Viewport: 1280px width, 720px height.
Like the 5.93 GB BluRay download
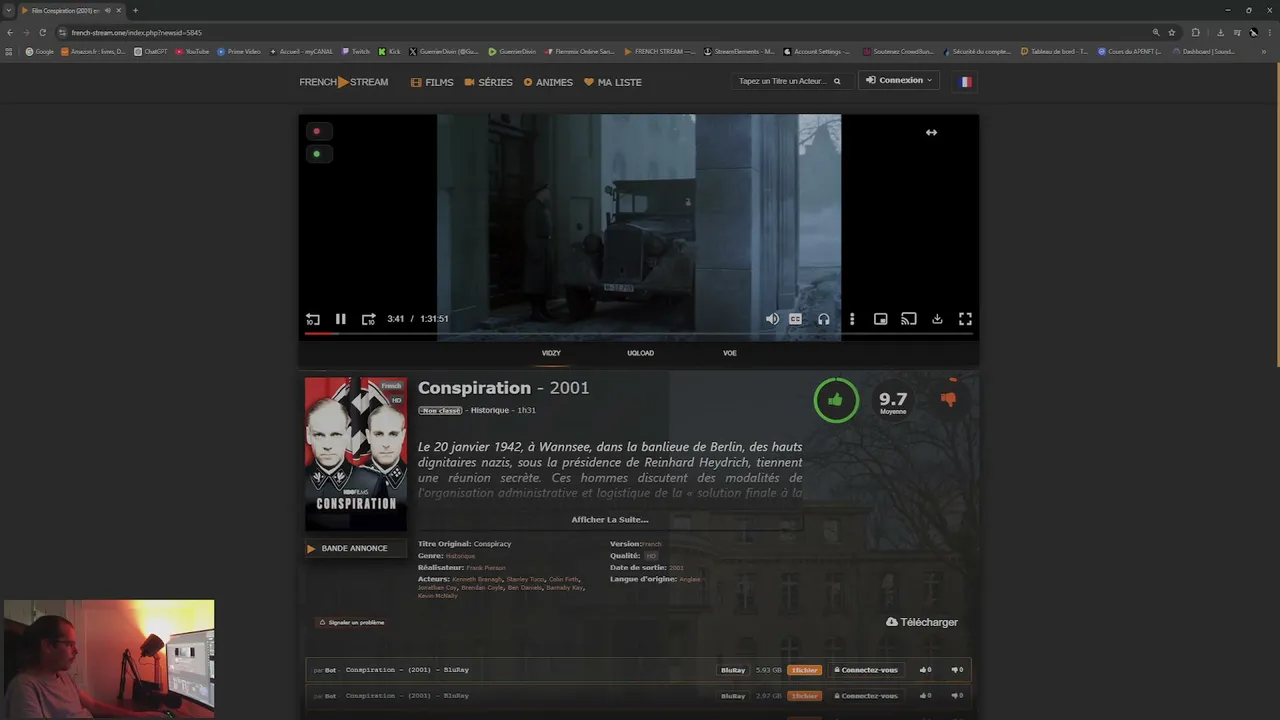[925, 670]
